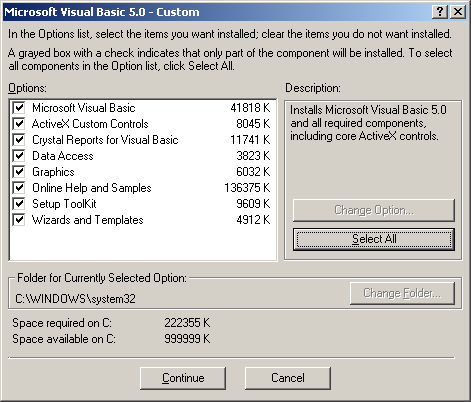Uncheck the ActiveX Custom Controls checkbox
471x402 pixels.
[19, 124]
